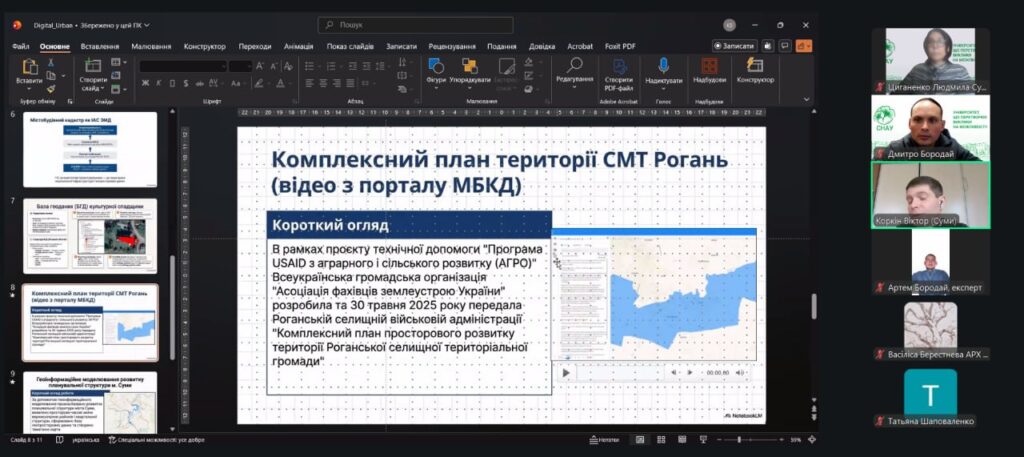
Task: Toggle the Нотатки notes pane
Action: pos(604,439)
